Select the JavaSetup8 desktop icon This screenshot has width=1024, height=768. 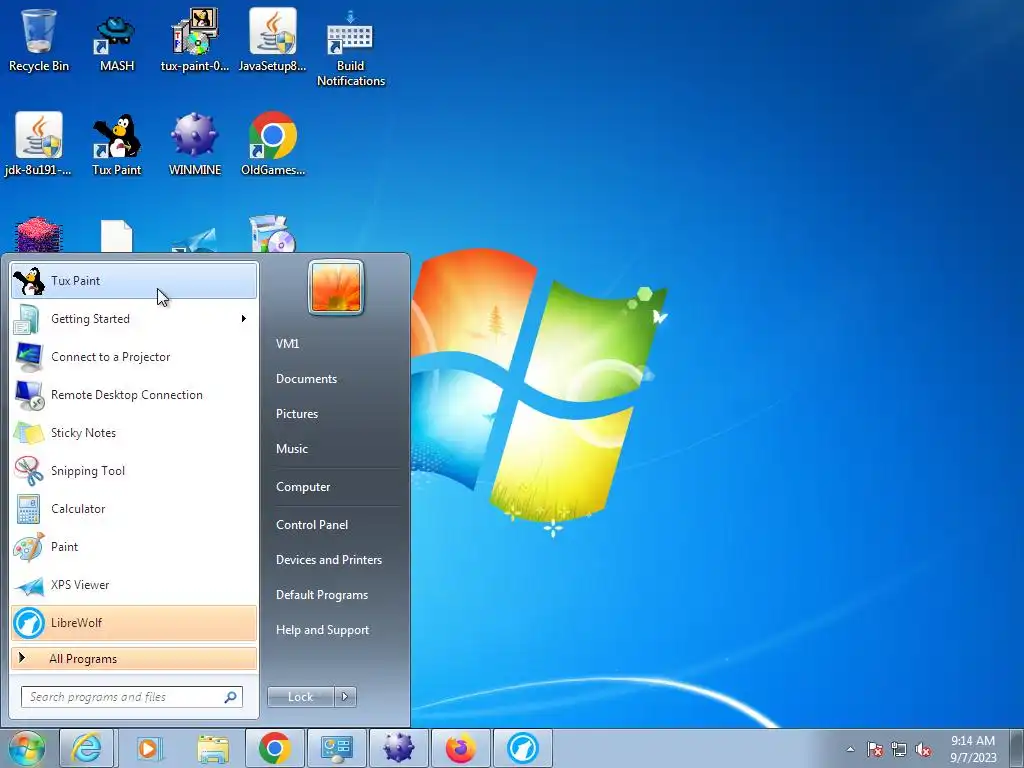pyautogui.click(x=272, y=40)
